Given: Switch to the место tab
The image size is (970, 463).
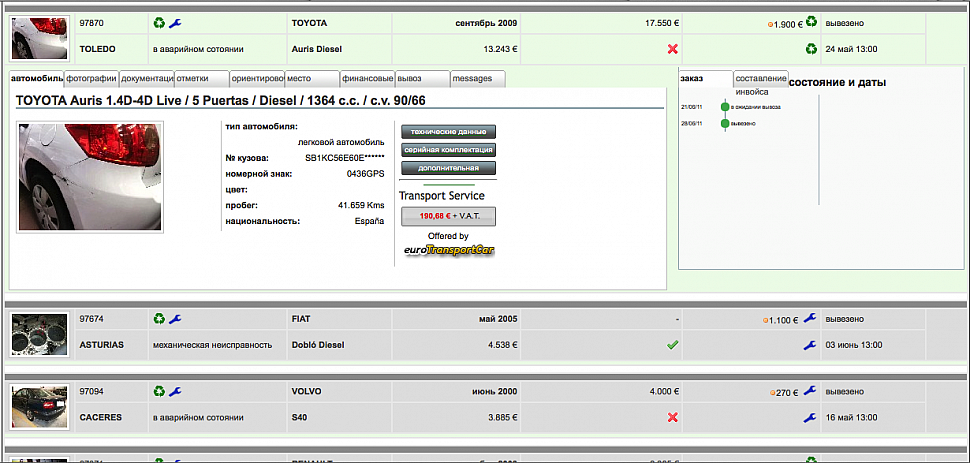Looking at the screenshot, I should tap(312, 79).
